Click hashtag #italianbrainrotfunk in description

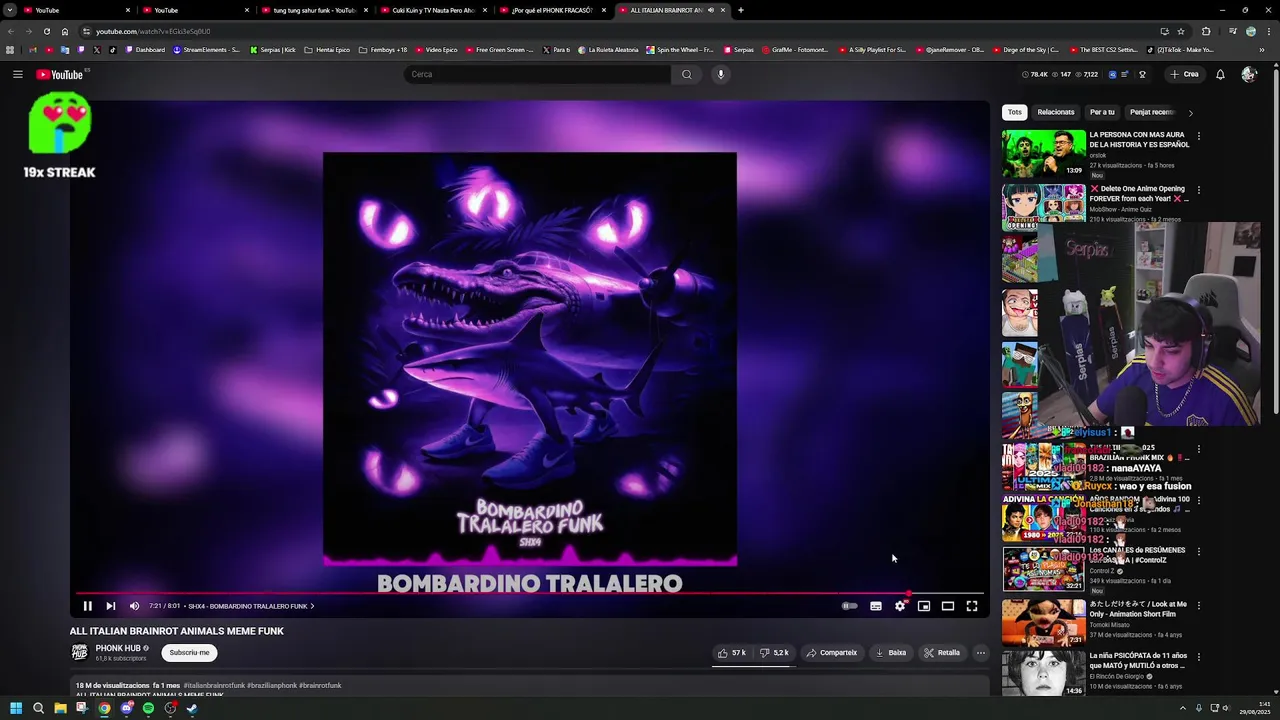pos(214,686)
